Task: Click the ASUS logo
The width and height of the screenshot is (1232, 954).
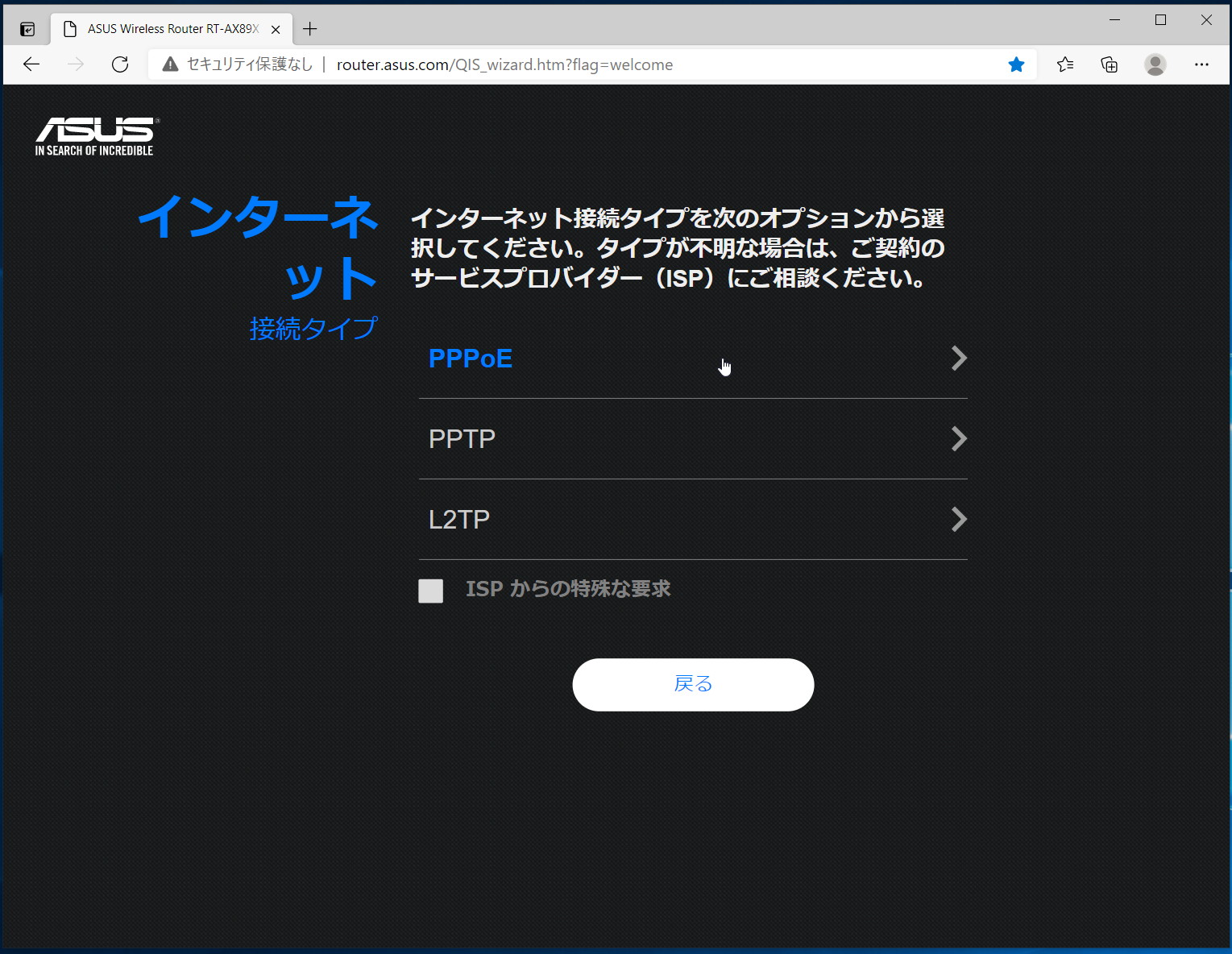Action: pyautogui.click(x=96, y=136)
